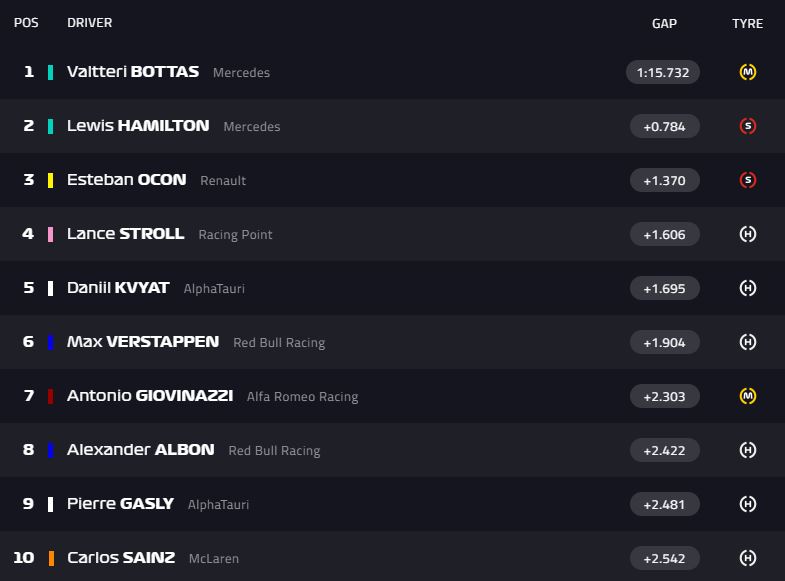Viewport: 785px width, 581px height.
Task: Click Stroll's hard tyre icon
Action: point(747,234)
